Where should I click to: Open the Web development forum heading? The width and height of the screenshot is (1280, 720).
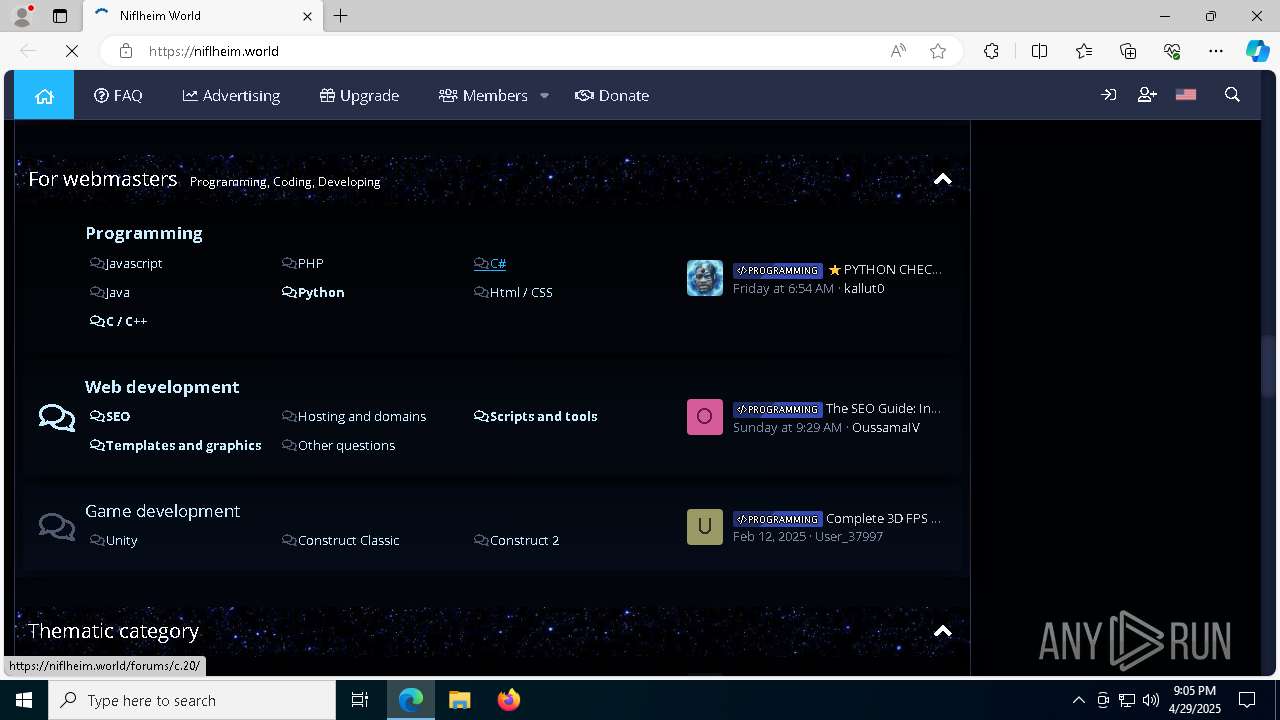click(162, 387)
